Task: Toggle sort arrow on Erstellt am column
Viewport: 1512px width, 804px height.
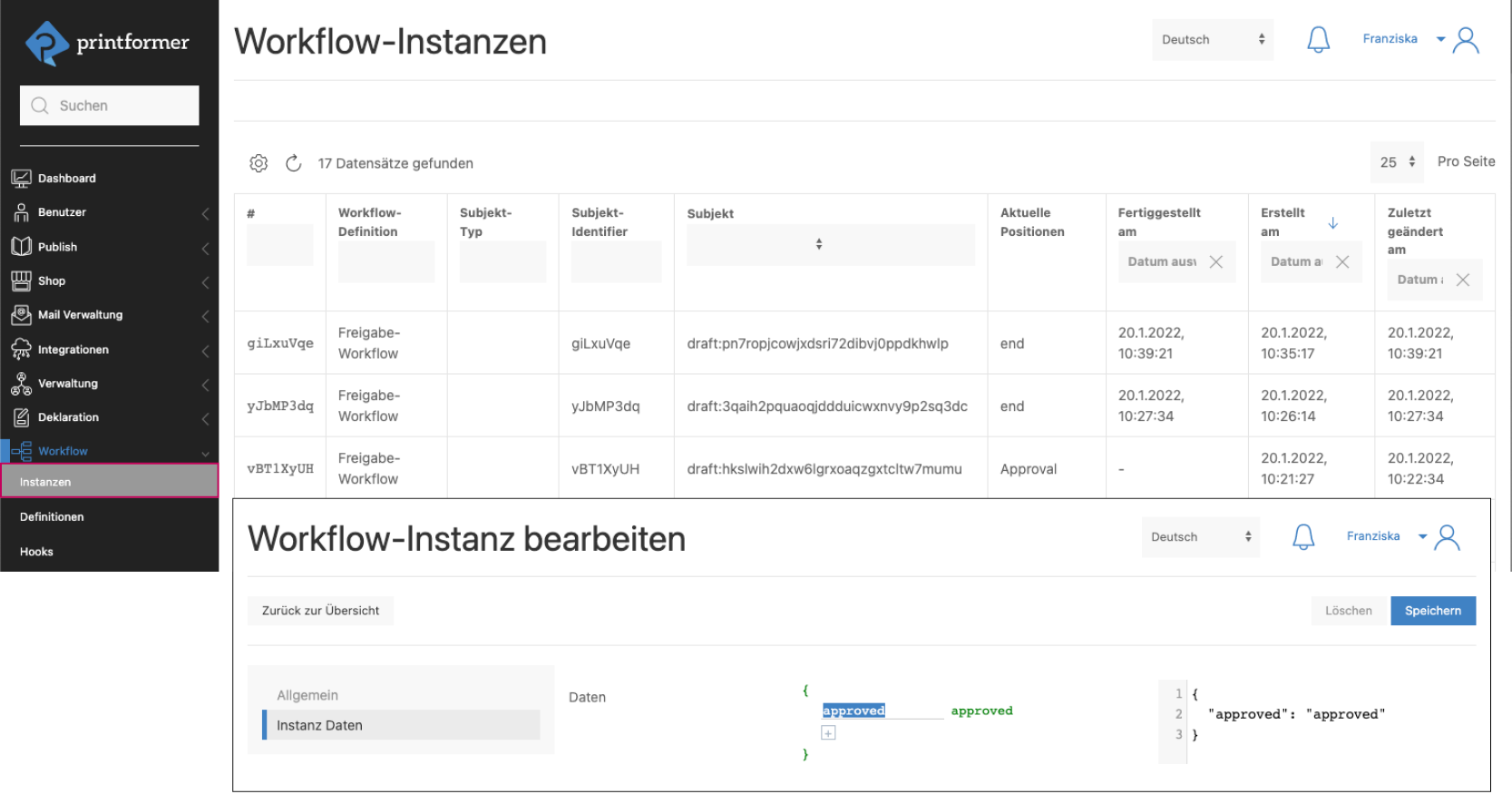Action: (1332, 223)
